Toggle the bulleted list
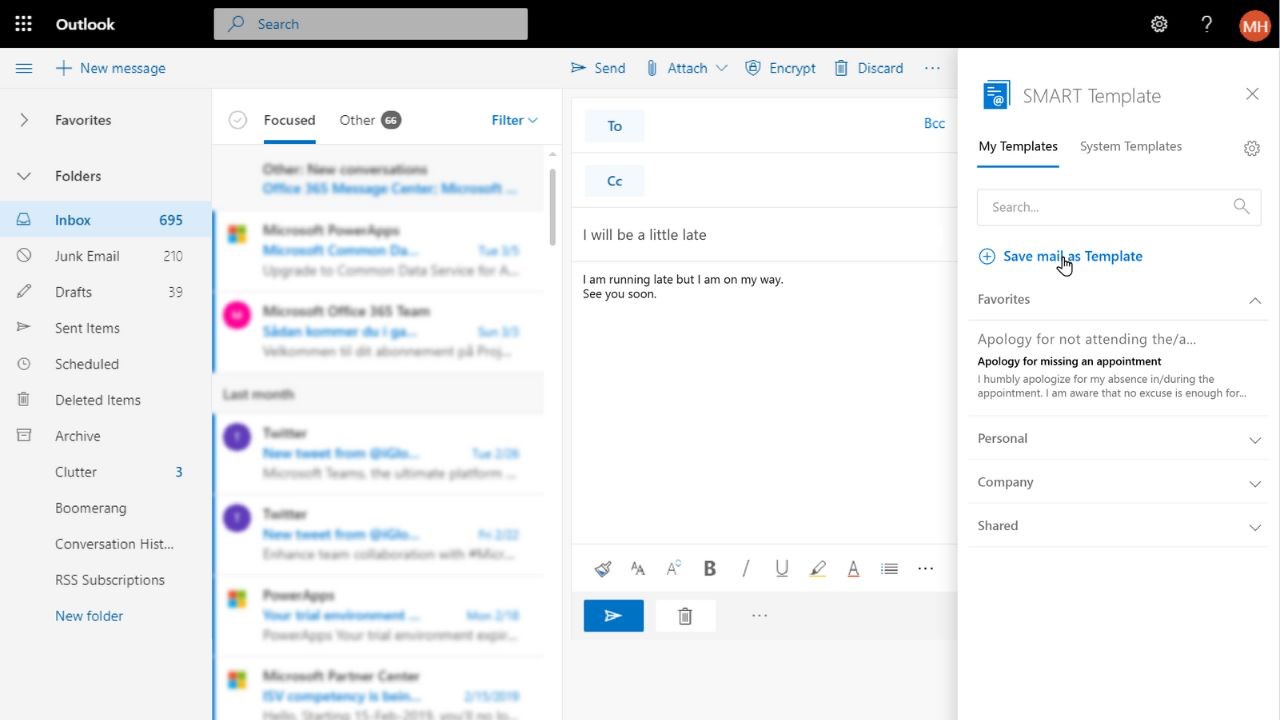Viewport: 1280px width, 720px height. [889, 569]
